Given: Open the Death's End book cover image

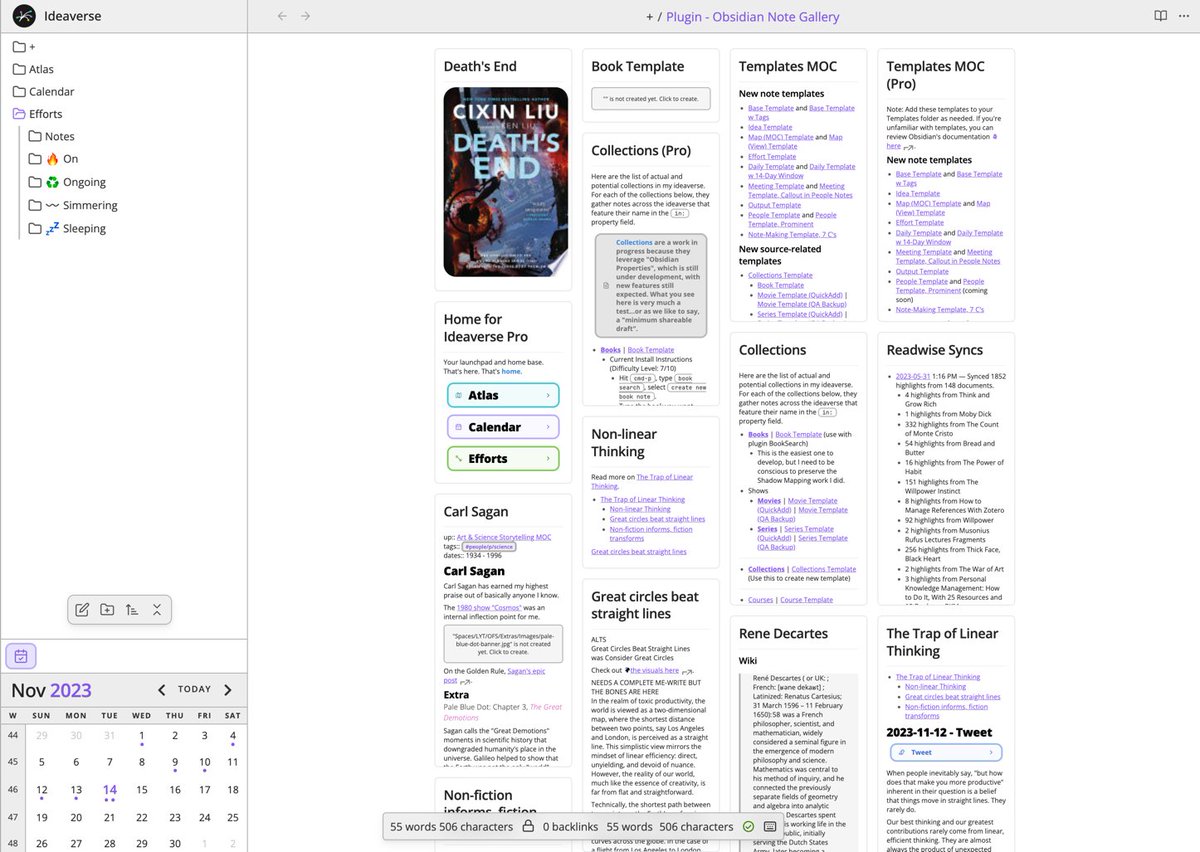Looking at the screenshot, I should click(505, 182).
